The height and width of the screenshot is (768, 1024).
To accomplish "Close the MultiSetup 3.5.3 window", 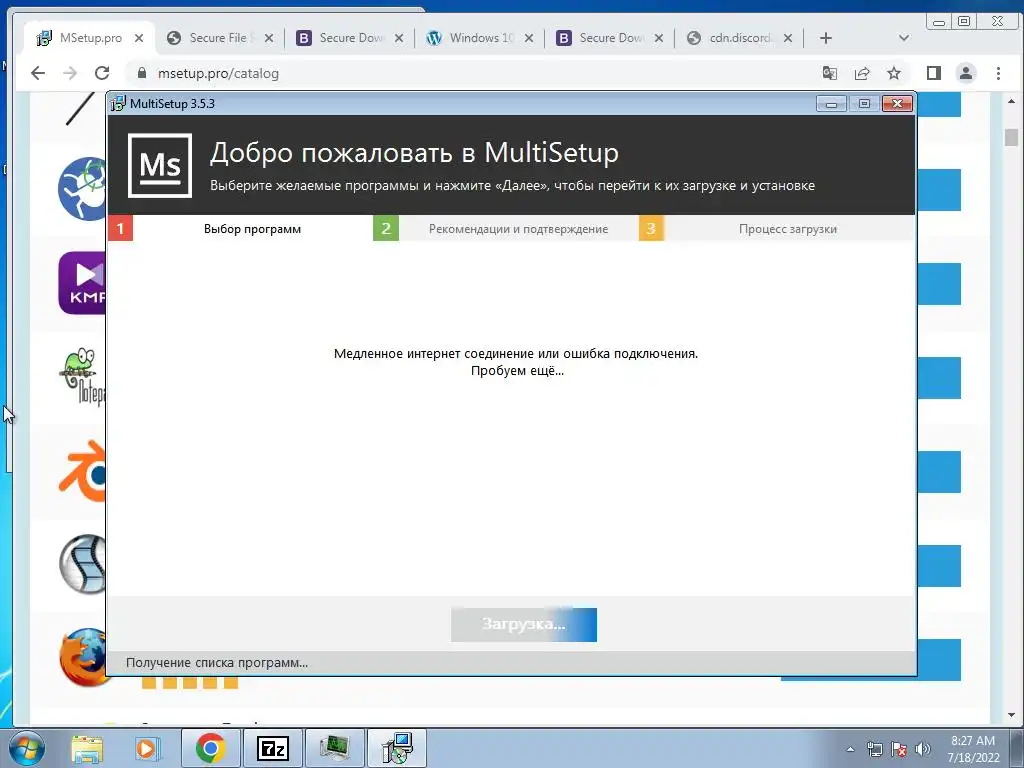I will click(x=897, y=104).
